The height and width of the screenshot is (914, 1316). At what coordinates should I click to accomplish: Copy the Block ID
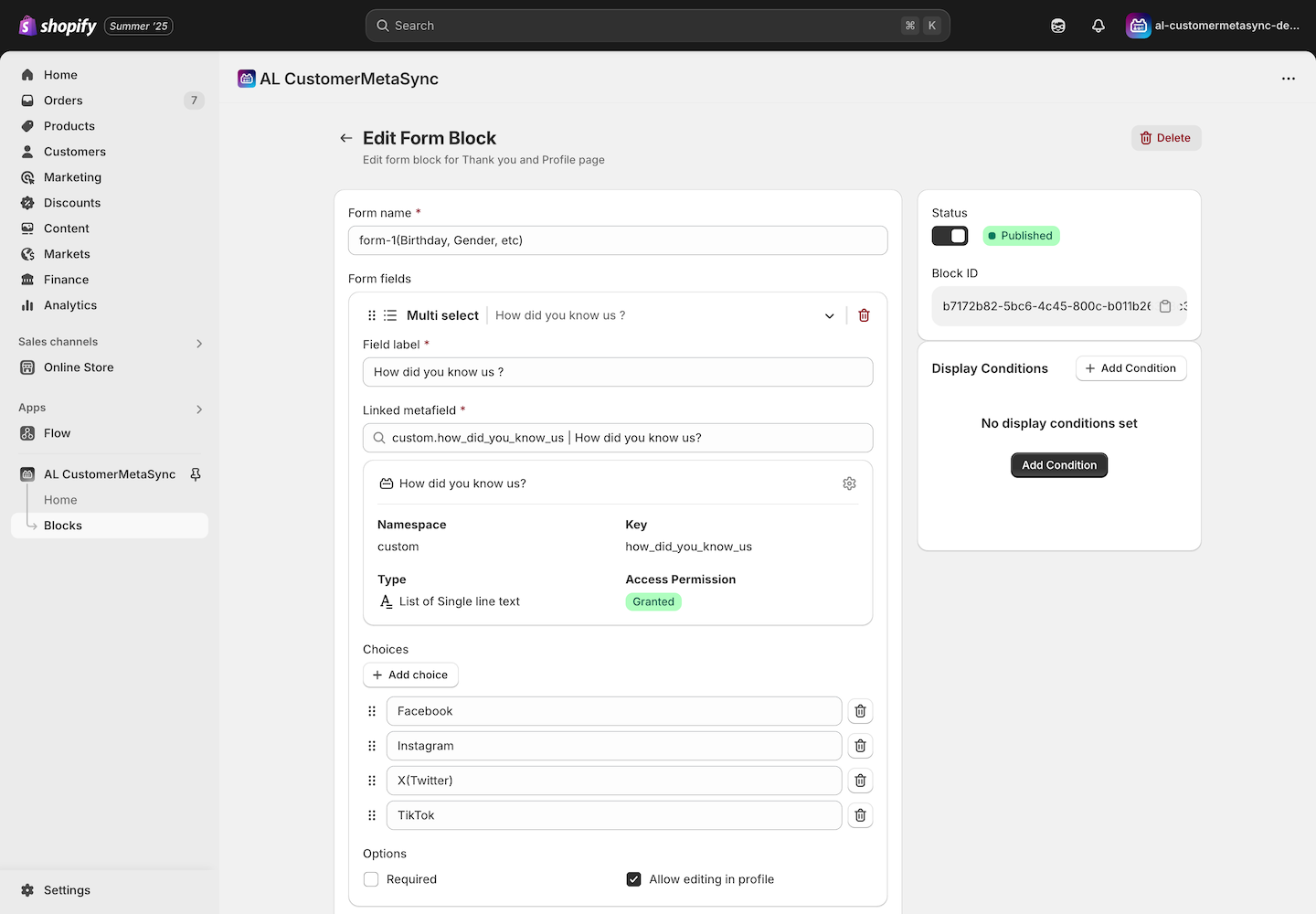pyautogui.click(x=1165, y=306)
